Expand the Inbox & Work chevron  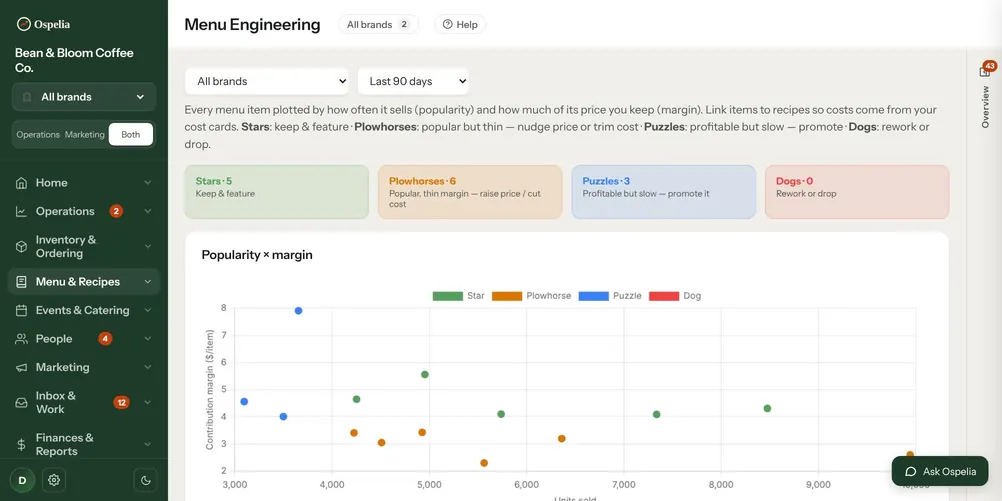[x=148, y=403]
